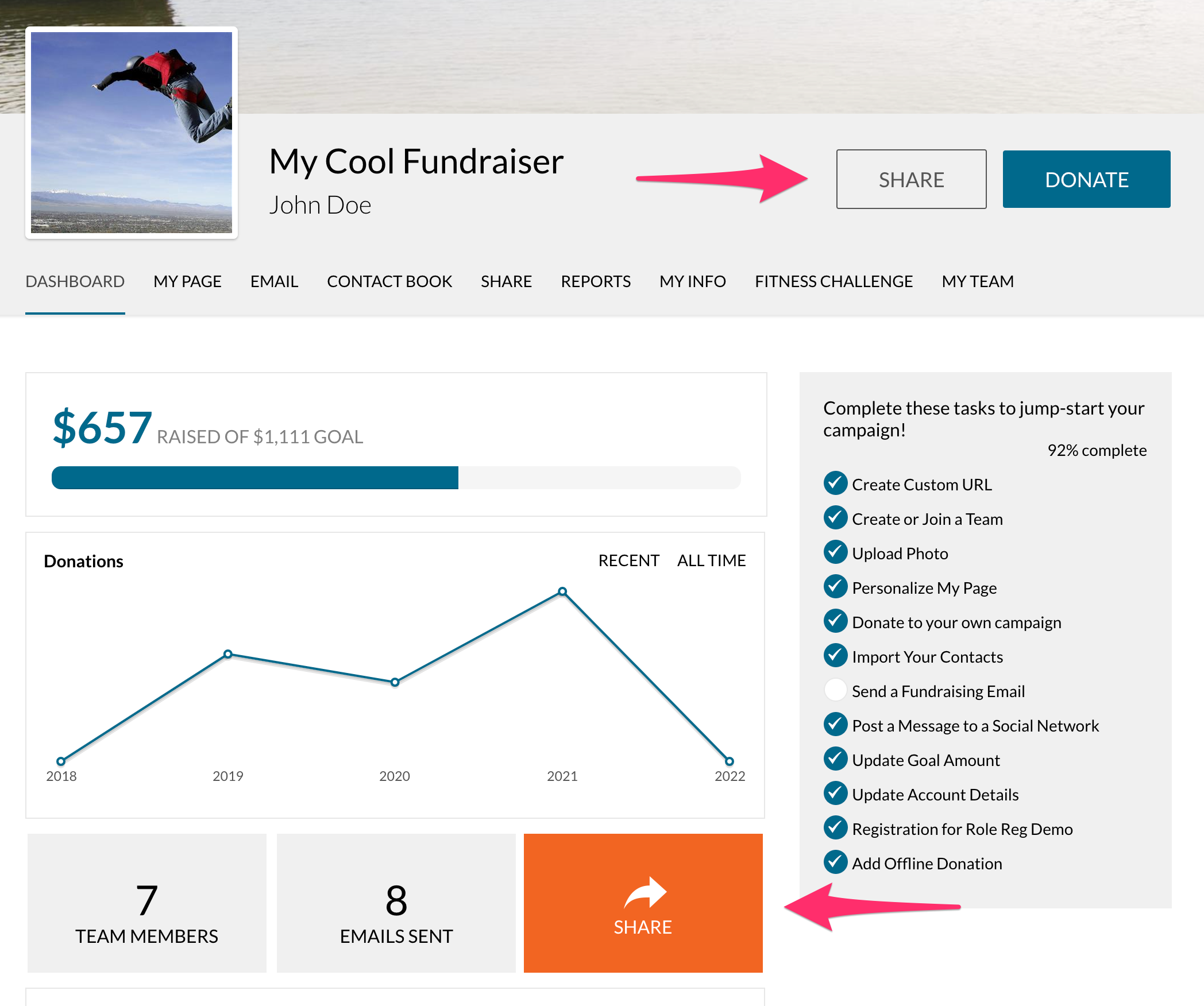Switch to the My Page tab

(x=187, y=281)
